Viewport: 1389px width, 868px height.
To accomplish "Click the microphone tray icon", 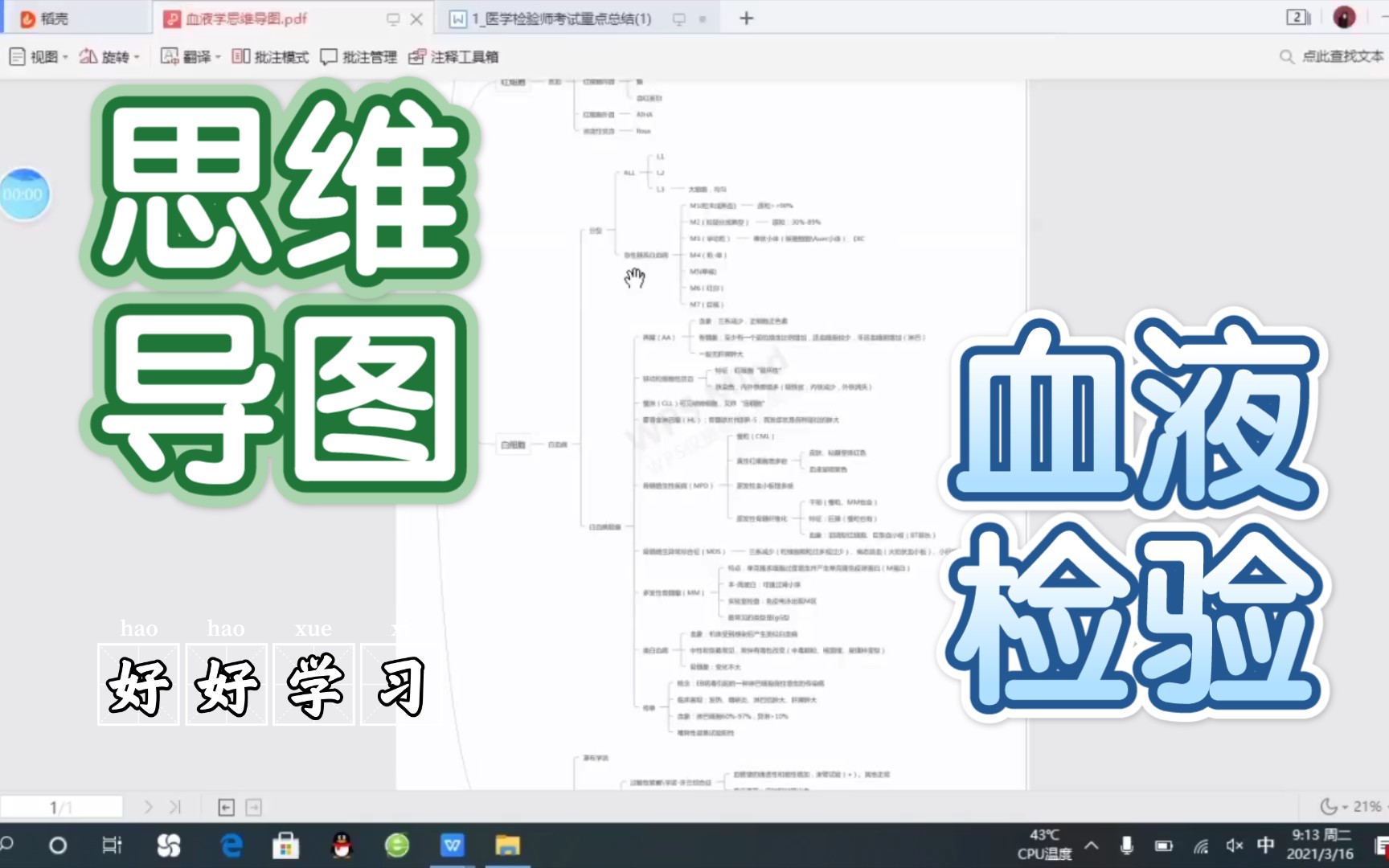I will (1127, 845).
